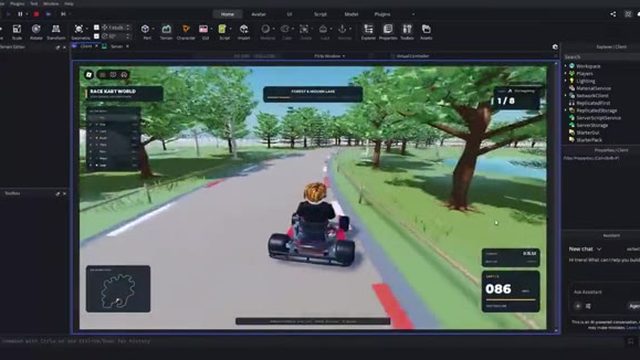Open the GUI insert tool
Viewport: 640px width, 360px height.
coord(204,32)
